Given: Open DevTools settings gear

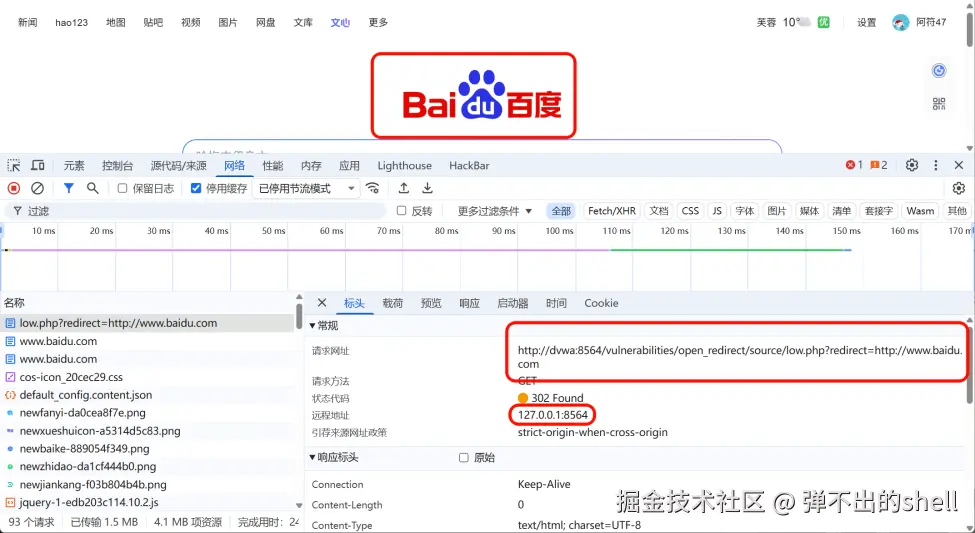Looking at the screenshot, I should tap(912, 165).
